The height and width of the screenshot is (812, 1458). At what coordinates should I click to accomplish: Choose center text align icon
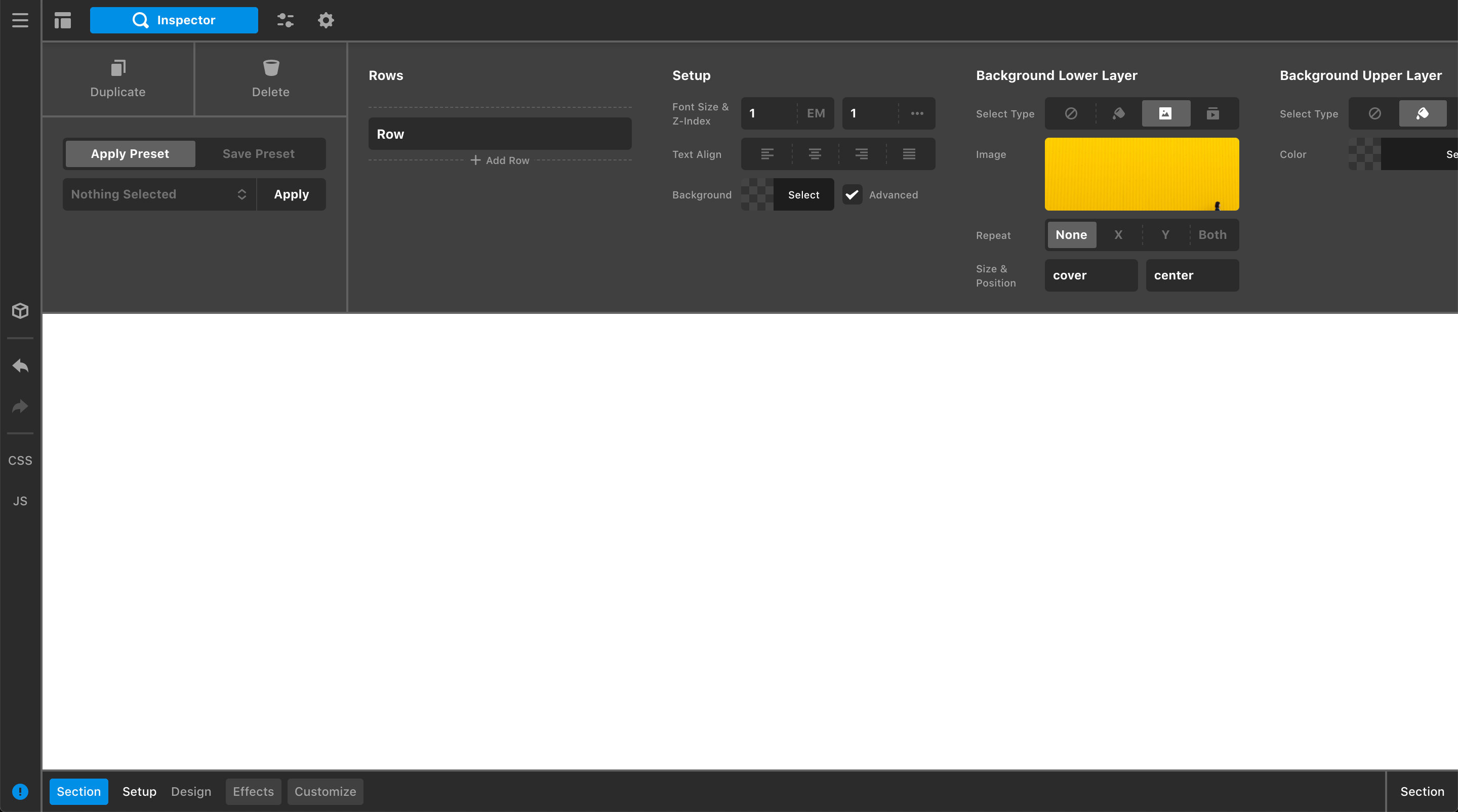[x=815, y=154]
